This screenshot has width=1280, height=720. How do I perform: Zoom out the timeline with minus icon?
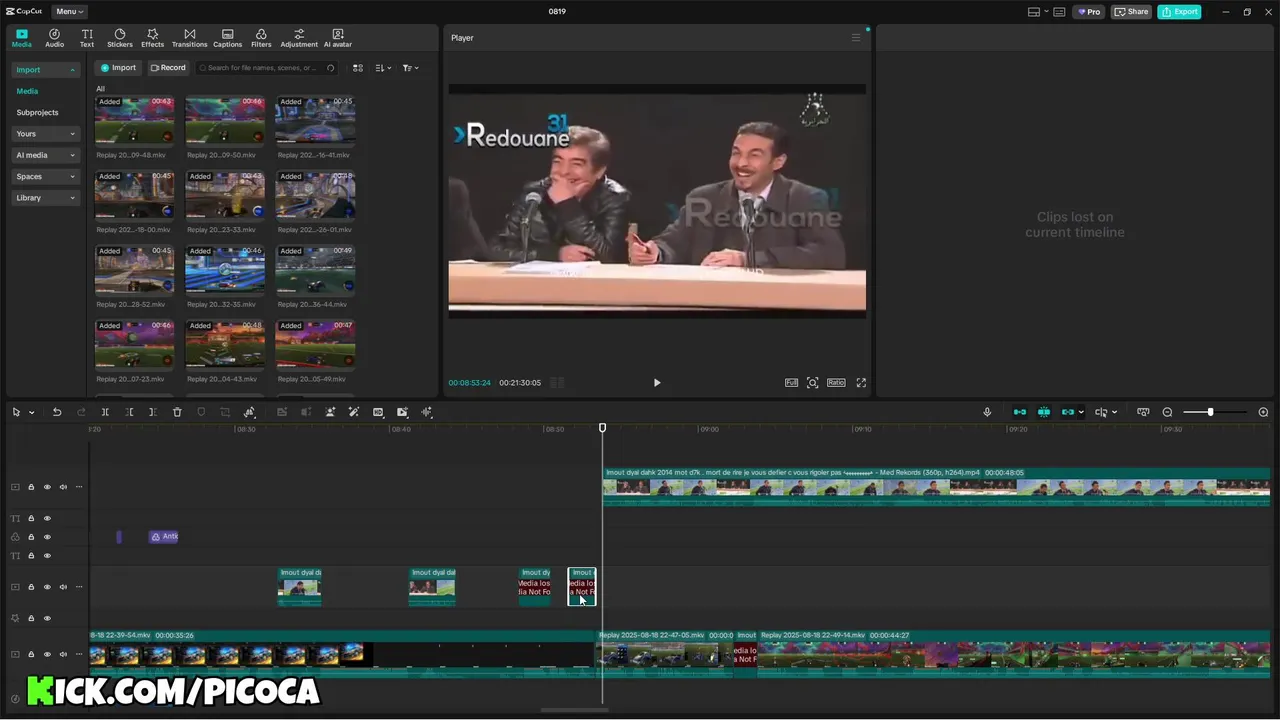(x=1167, y=412)
